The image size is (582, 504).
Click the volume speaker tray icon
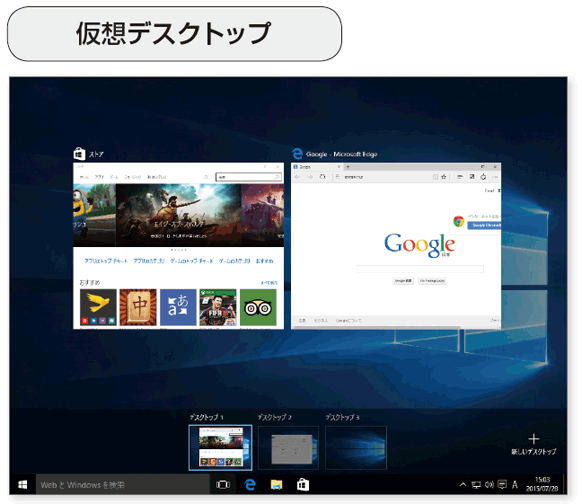489,485
